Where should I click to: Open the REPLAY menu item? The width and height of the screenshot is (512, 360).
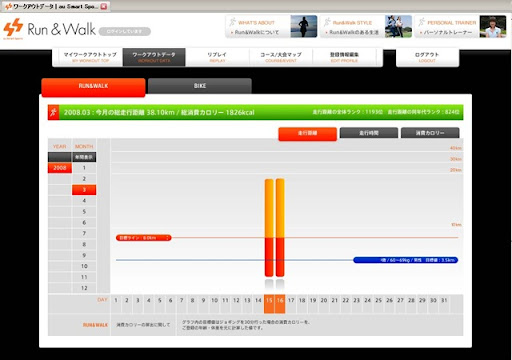click(x=217, y=57)
